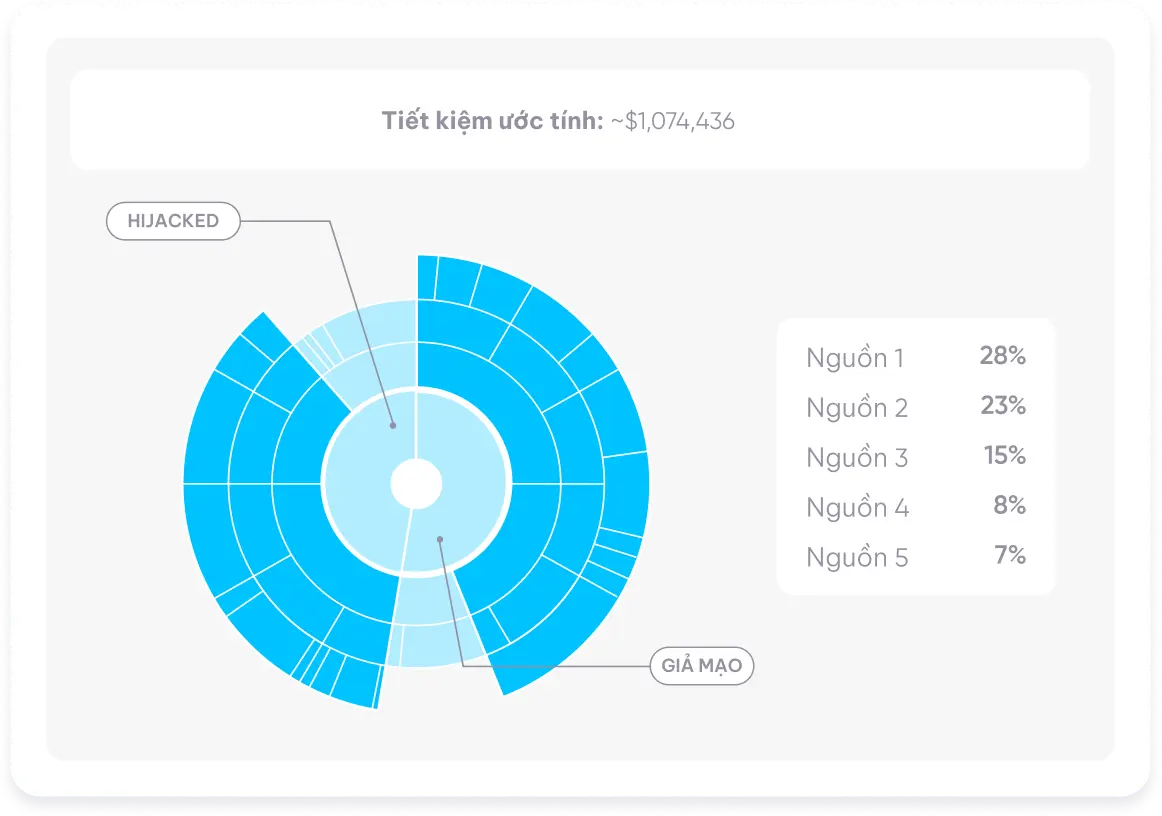This screenshot has height=816, width=1162.
Task: Click Nguồn 5 in the source list
Action: 857,558
